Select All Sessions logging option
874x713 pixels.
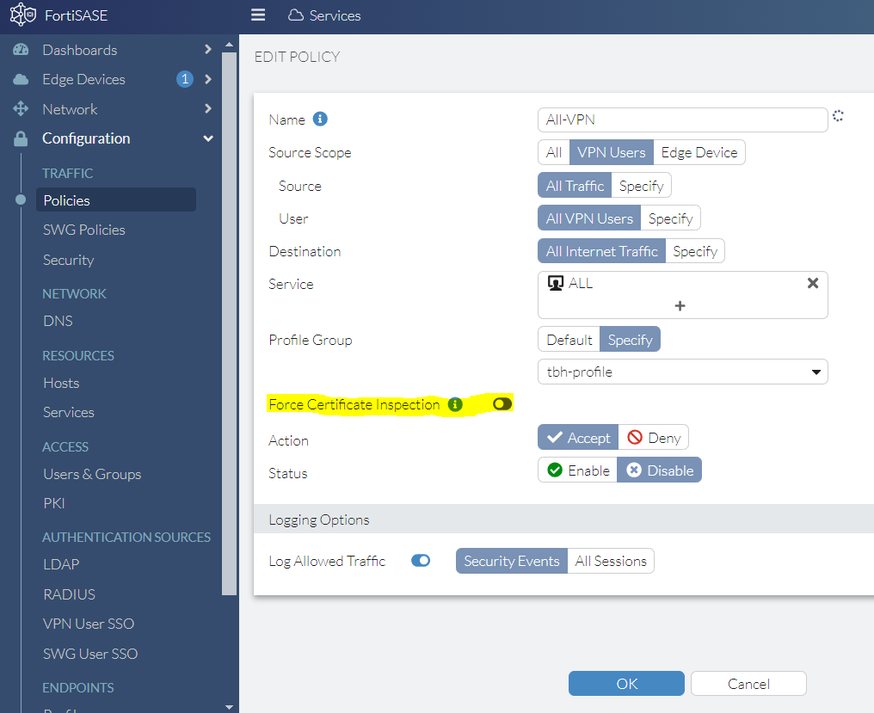[611, 561]
